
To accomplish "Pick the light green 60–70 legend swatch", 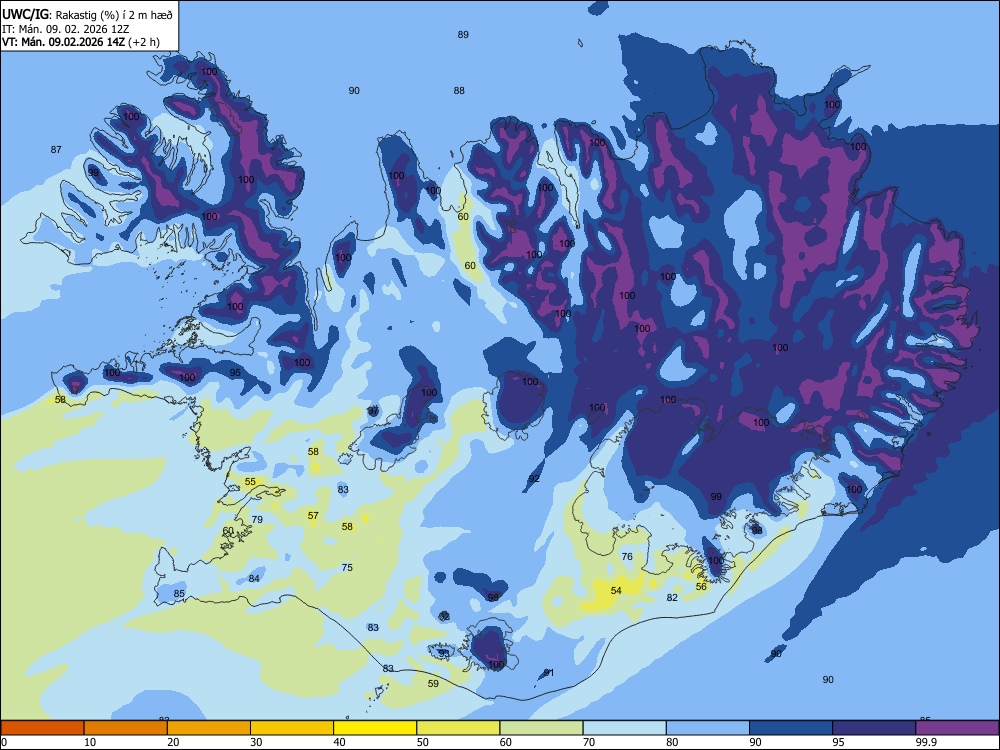I will click(x=541, y=728).
